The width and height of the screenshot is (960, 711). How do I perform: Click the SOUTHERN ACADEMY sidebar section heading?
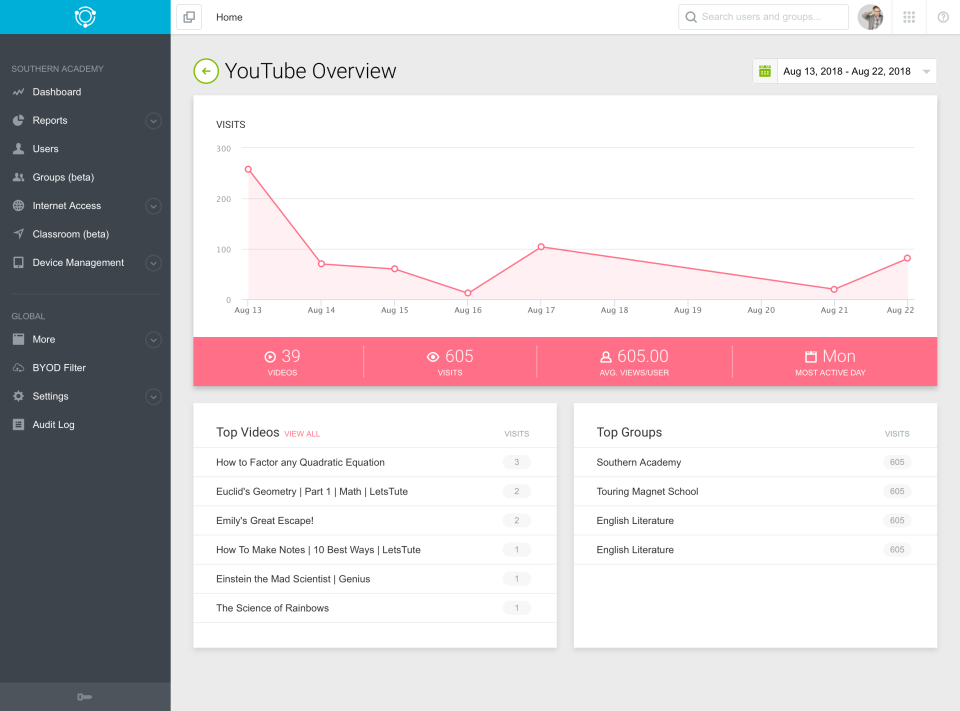coord(58,69)
